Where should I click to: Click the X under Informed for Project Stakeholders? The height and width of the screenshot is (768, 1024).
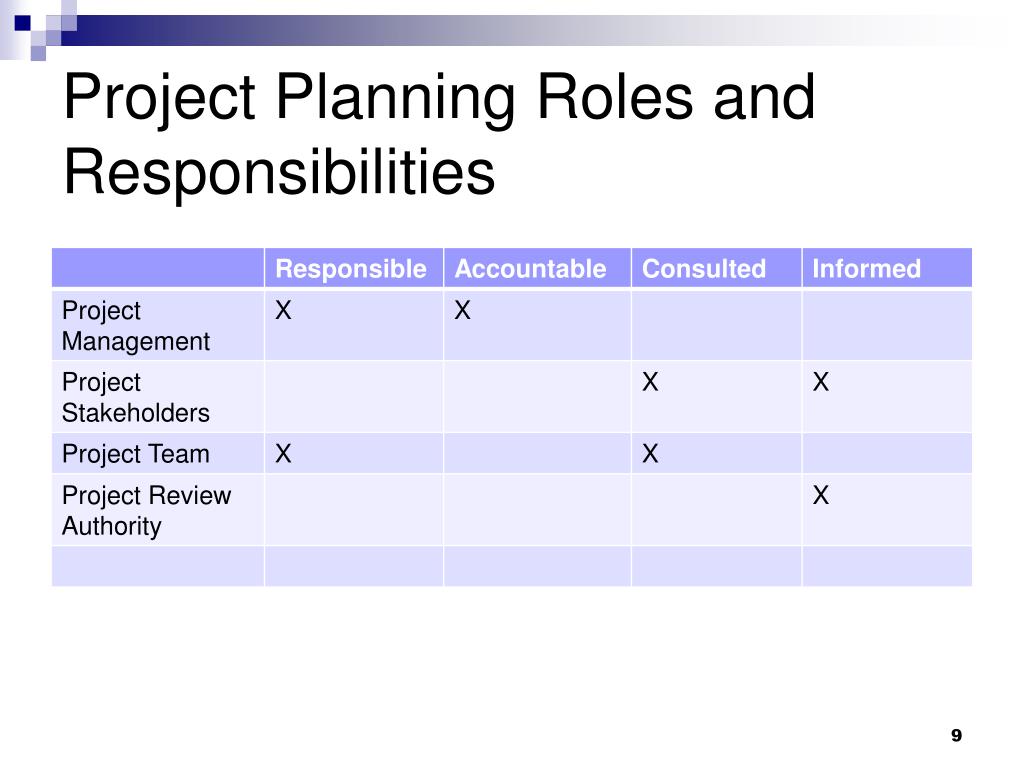coord(821,382)
